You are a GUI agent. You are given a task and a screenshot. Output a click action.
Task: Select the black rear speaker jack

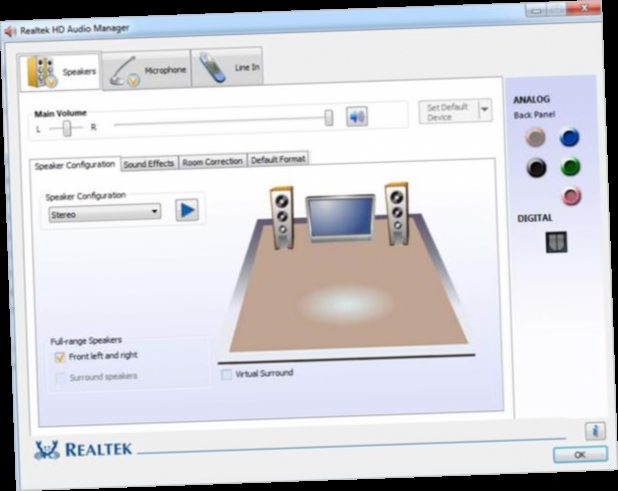point(536,167)
